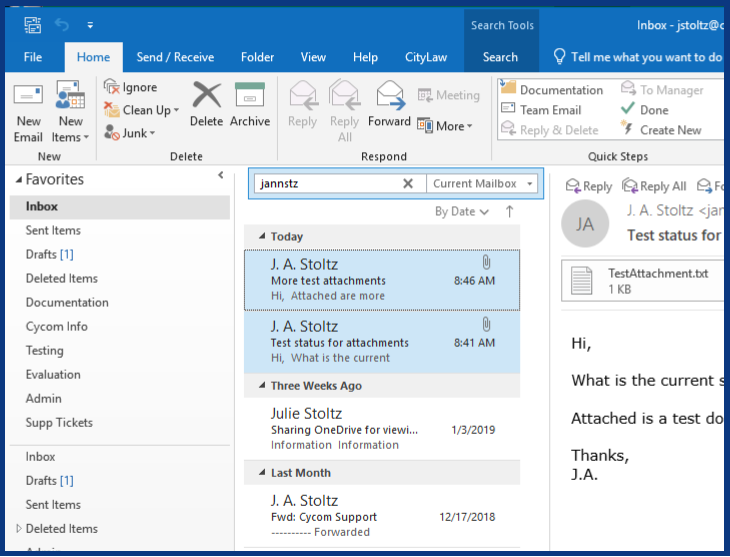This screenshot has width=730, height=557.
Task: Open the More test attachments email
Action: pos(382,280)
